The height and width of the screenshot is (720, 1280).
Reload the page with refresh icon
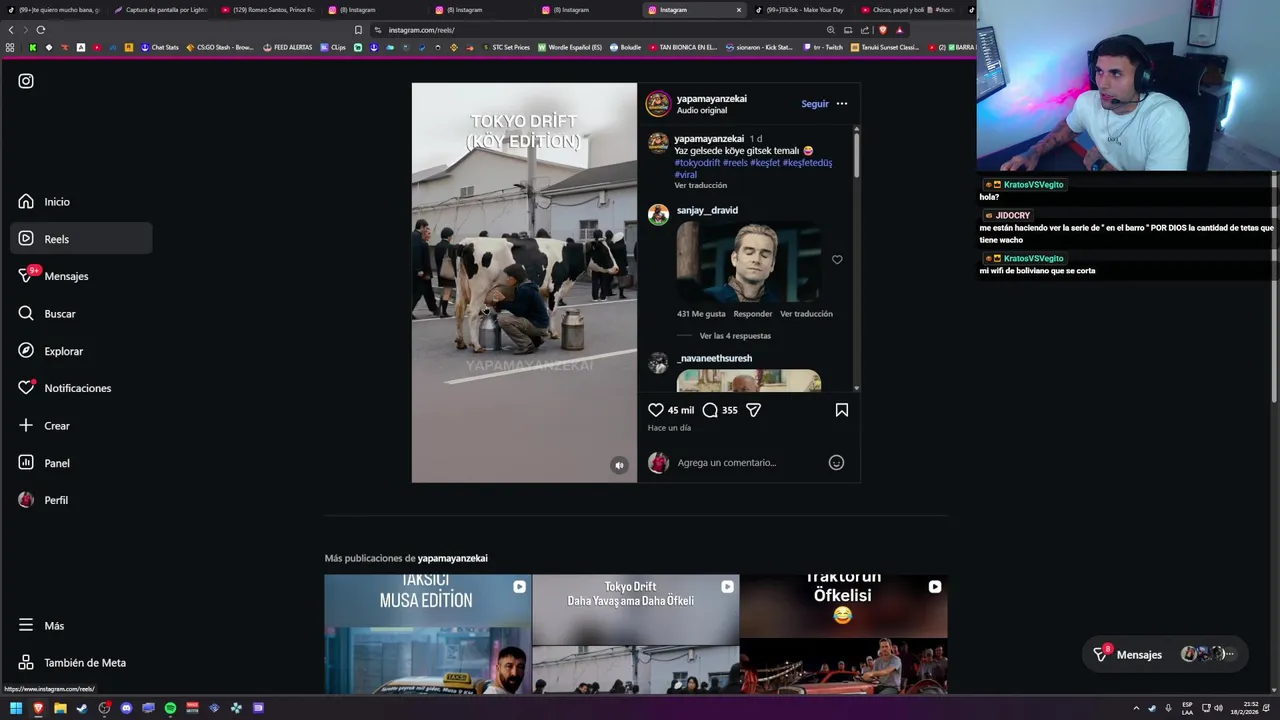[40, 30]
